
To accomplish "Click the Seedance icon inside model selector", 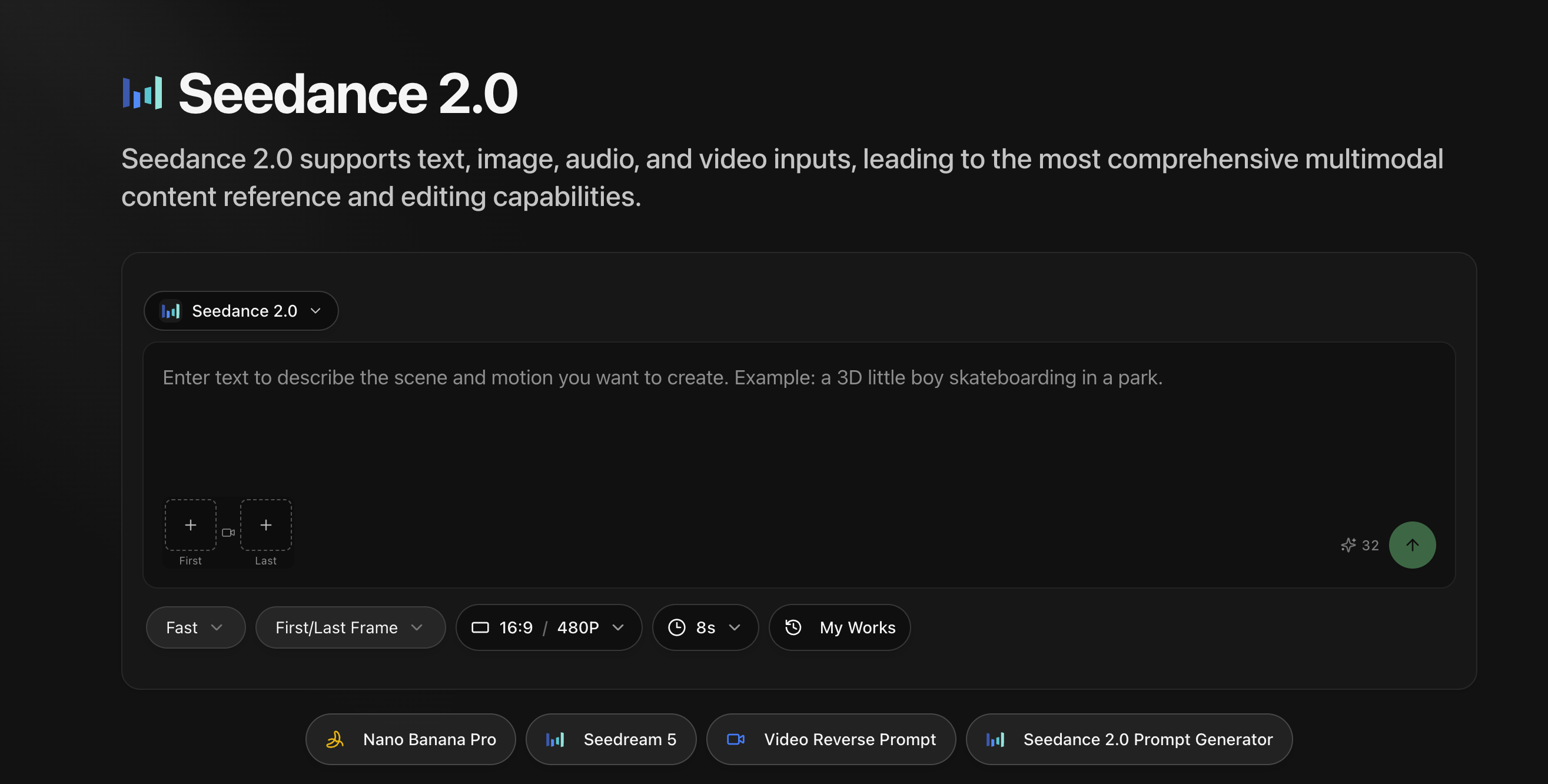I will [171, 311].
